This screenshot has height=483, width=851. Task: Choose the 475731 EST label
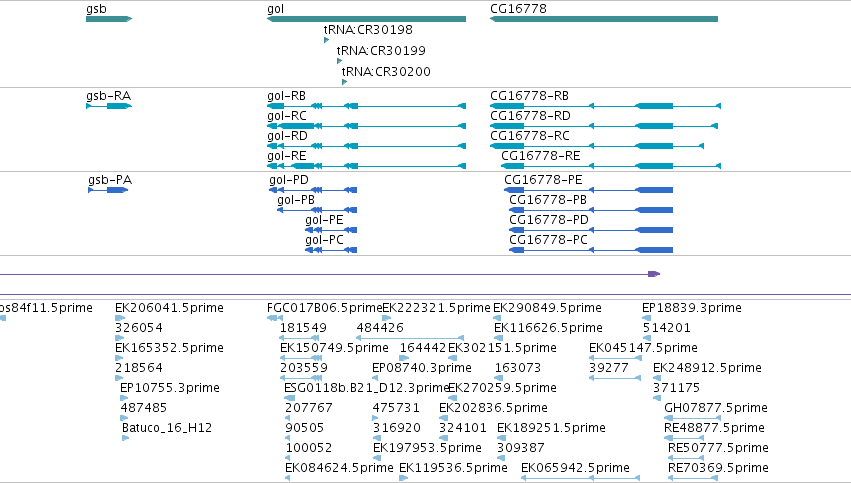[396, 409]
